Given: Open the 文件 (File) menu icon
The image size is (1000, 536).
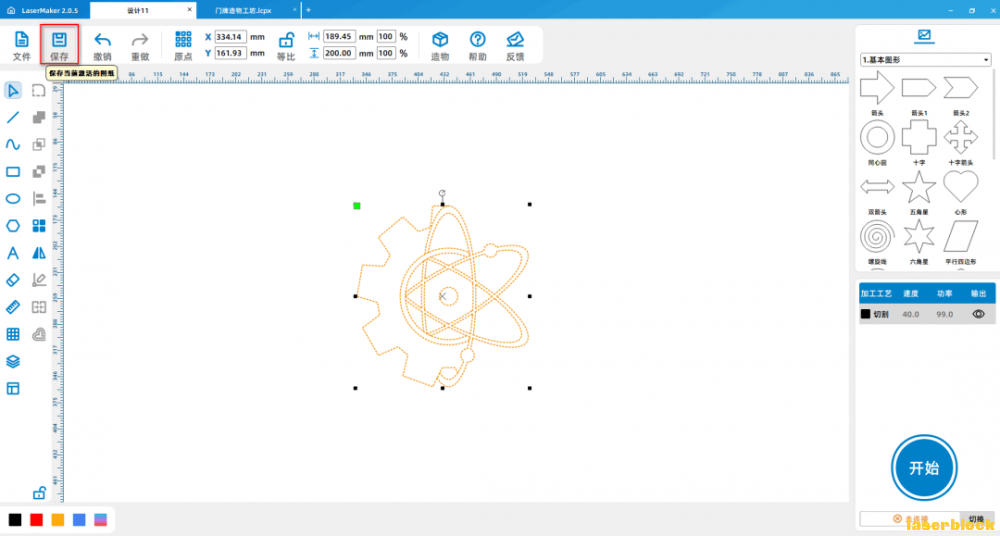Looking at the screenshot, I should pos(22,40).
